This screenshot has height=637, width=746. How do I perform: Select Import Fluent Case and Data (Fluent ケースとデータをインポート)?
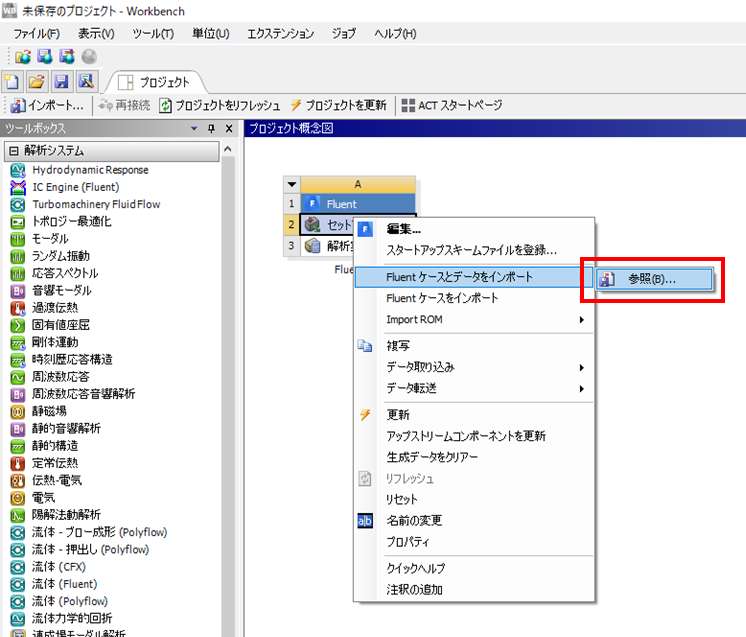tap(474, 277)
